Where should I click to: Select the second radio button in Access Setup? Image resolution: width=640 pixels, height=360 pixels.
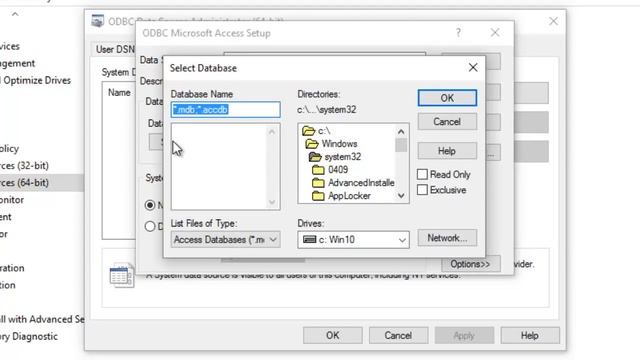[x=150, y=226]
